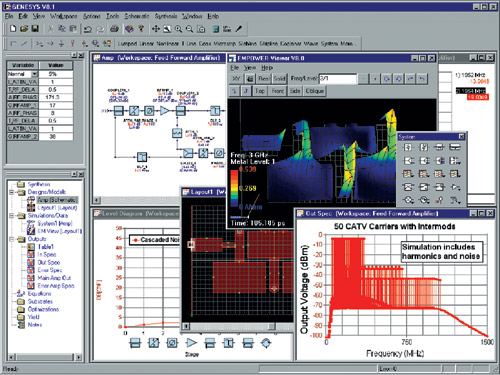Screen dimensions: 500x375
Task: Open the Synthesis menu
Action: pos(166,16)
